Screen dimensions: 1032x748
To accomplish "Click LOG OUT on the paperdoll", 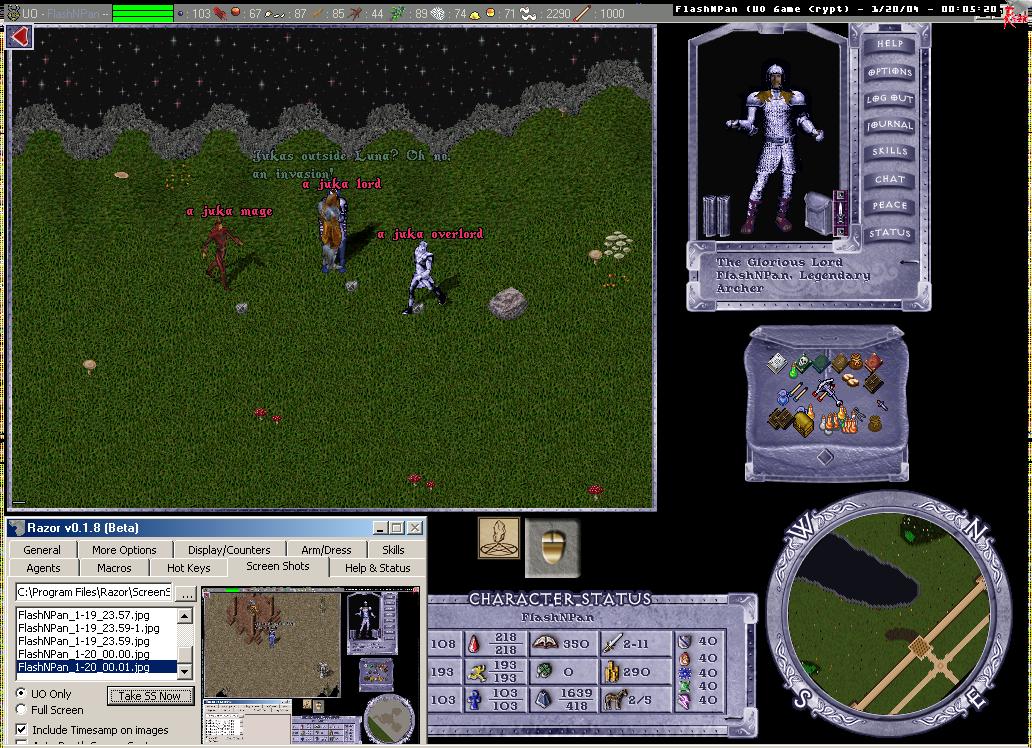I will pyautogui.click(x=889, y=99).
